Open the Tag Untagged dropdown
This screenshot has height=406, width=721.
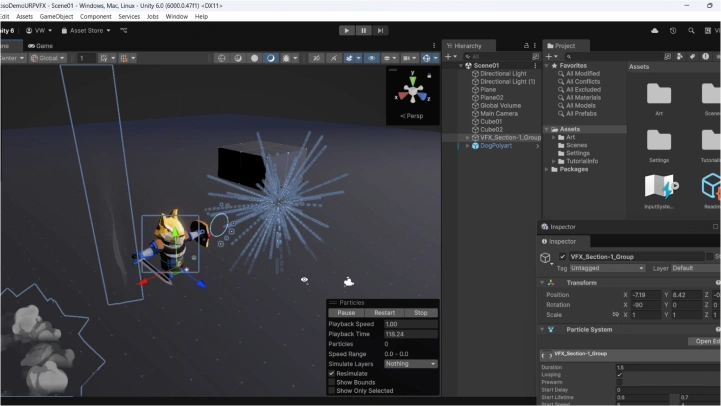[607, 268]
